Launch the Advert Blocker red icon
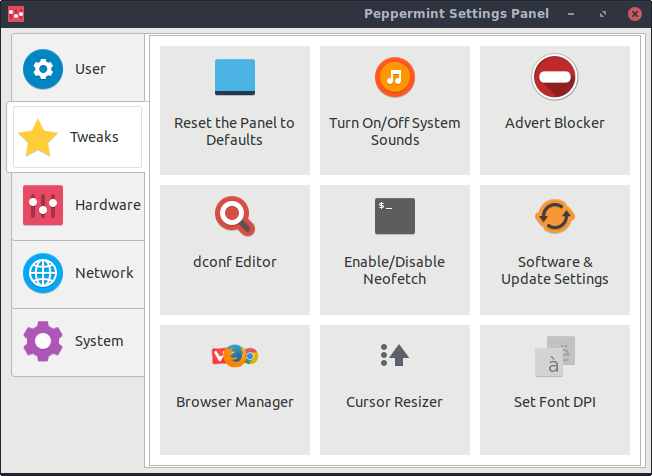This screenshot has height=476, width=652. tap(555, 77)
